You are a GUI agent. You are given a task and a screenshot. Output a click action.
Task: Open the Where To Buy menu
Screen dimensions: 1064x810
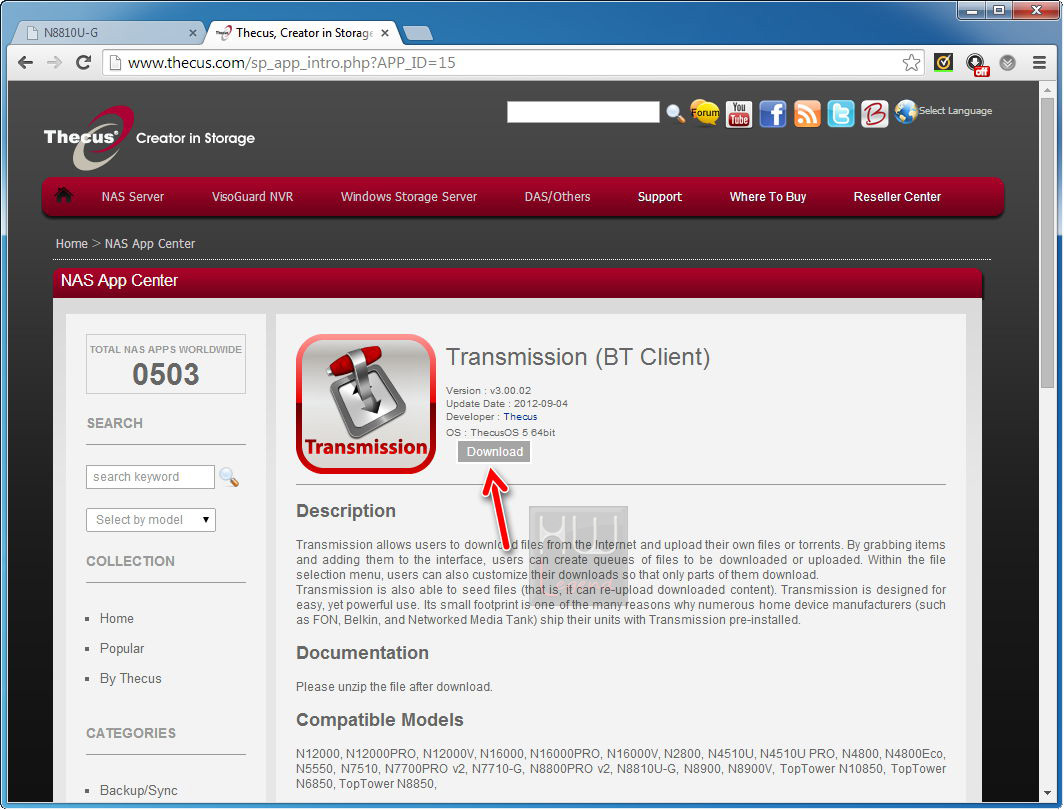(768, 197)
